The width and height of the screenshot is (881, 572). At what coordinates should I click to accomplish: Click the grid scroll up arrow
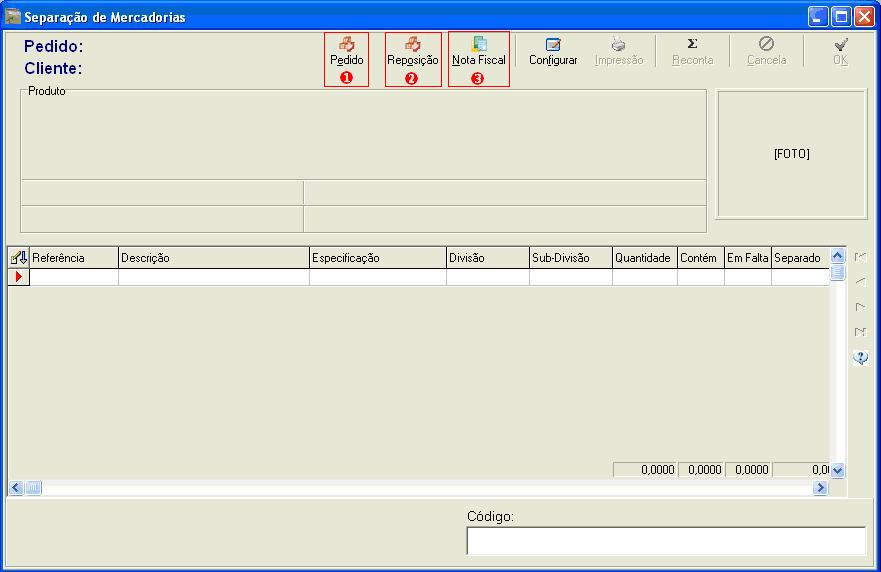coord(837,256)
